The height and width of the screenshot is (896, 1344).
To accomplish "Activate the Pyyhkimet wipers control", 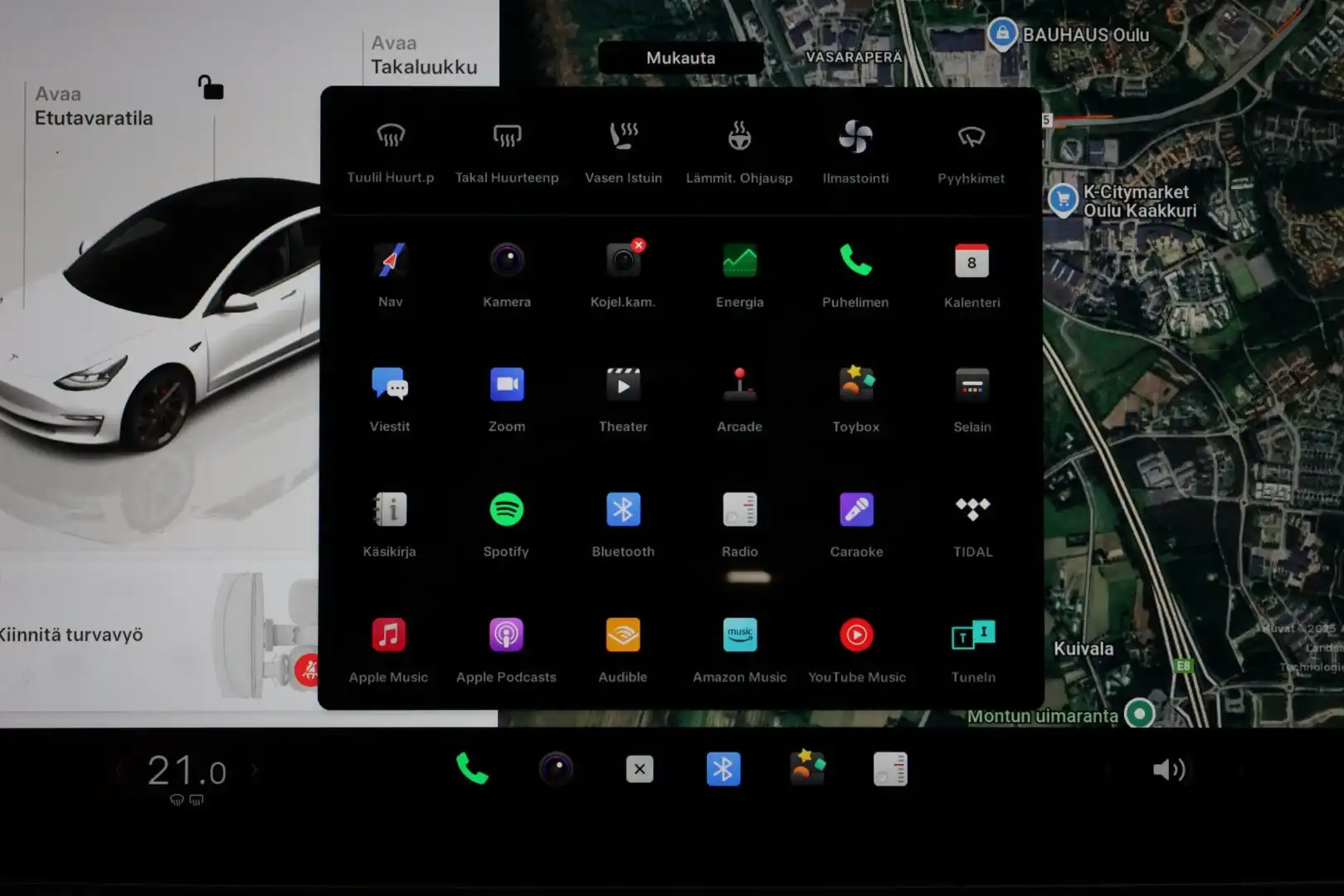I will point(971,153).
